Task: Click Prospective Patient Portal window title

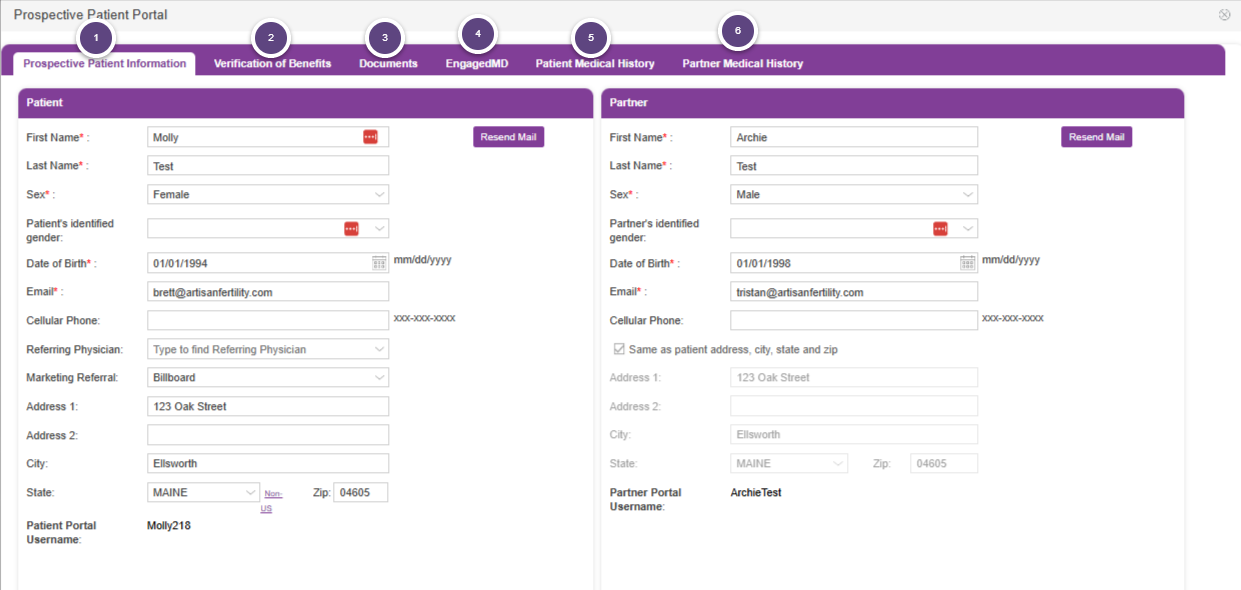Action: [91, 15]
